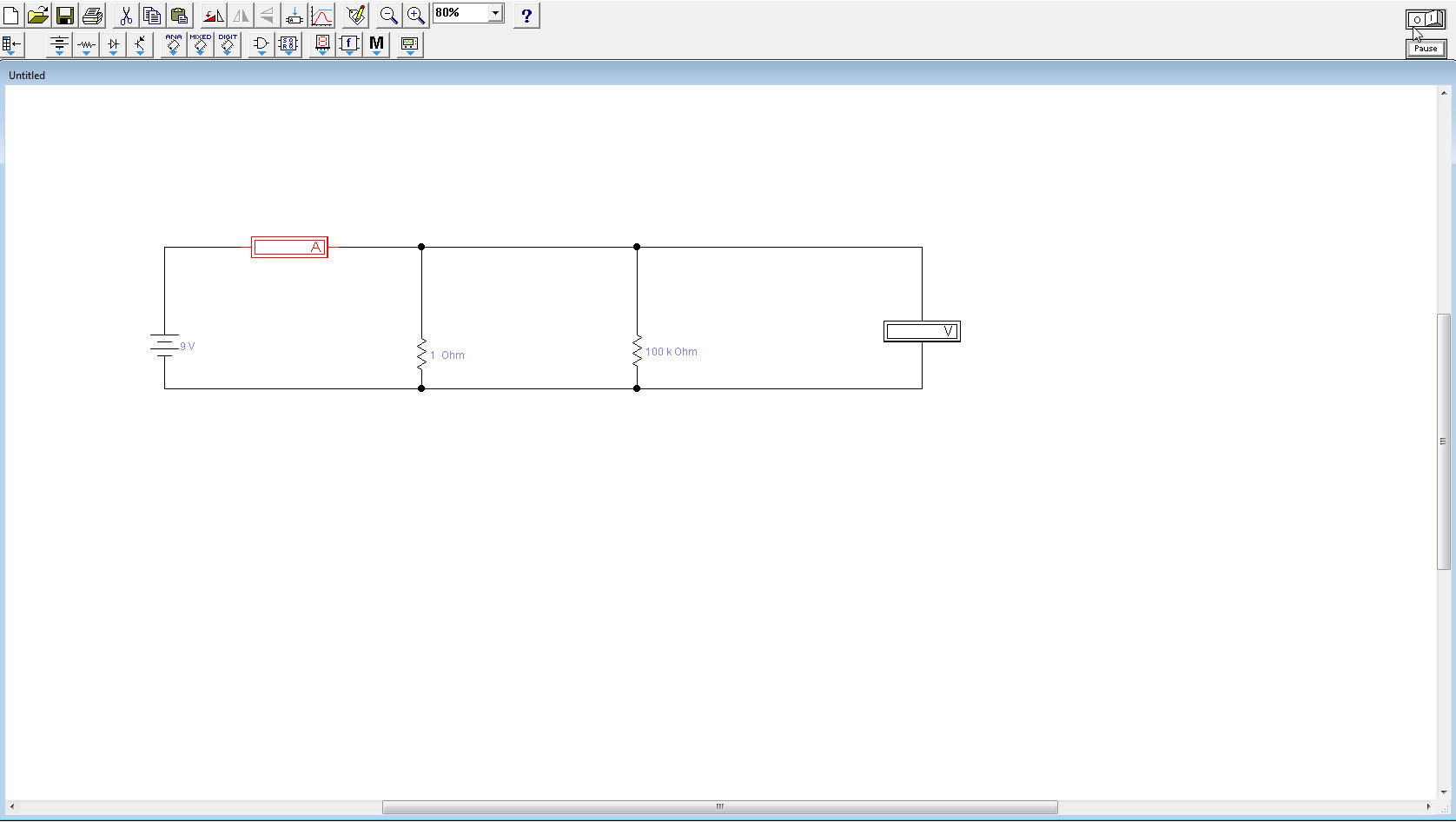The image size is (1456, 822).
Task: Copy the selected component
Action: tap(152, 16)
